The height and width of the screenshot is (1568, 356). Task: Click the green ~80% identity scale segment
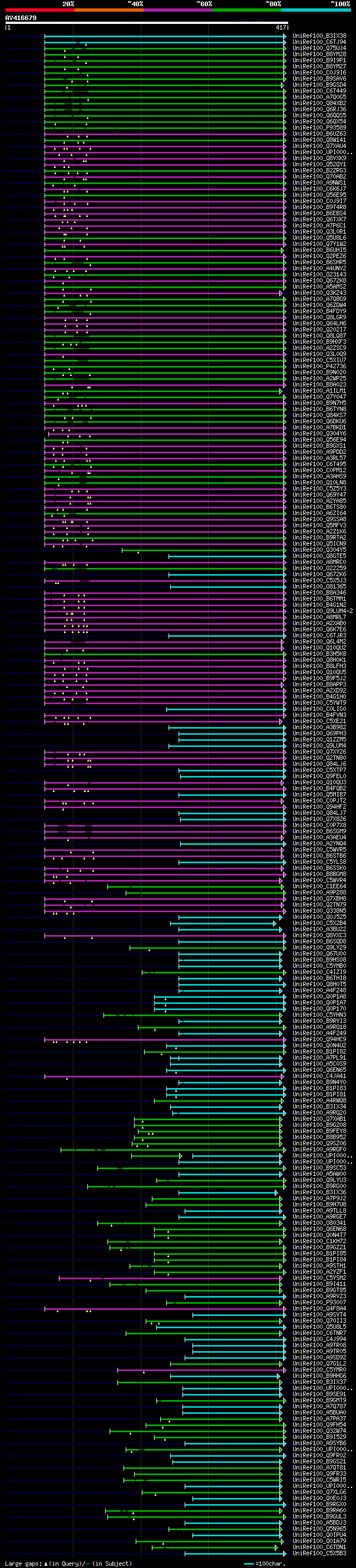[247, 11]
